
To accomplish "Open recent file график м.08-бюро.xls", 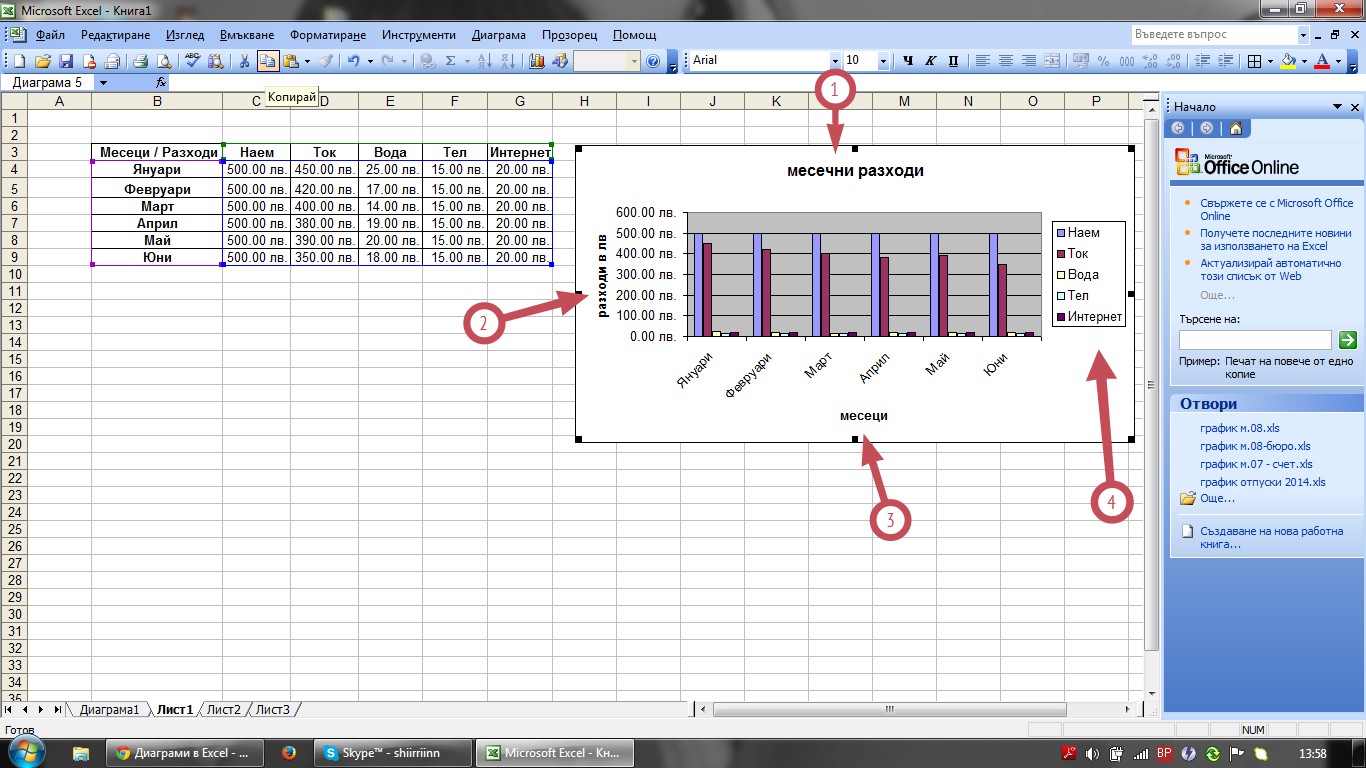I will (x=1255, y=446).
